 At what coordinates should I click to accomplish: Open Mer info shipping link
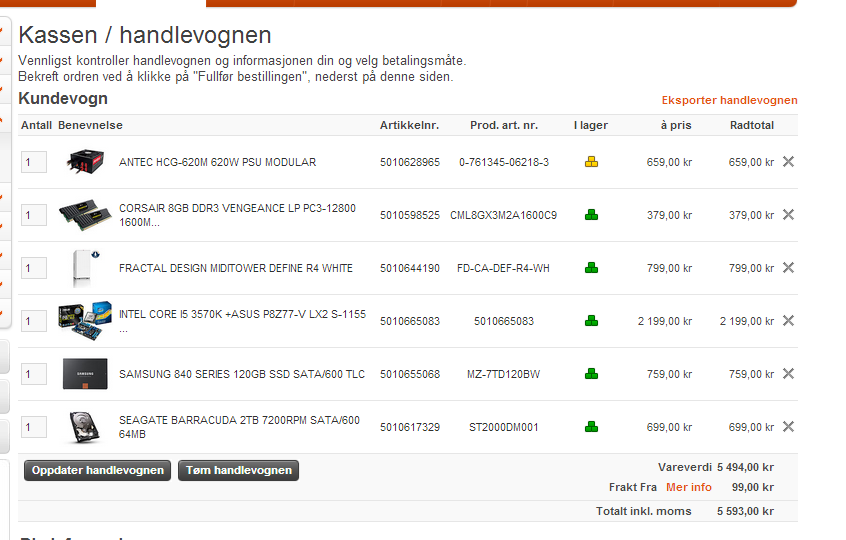pyautogui.click(x=688, y=487)
